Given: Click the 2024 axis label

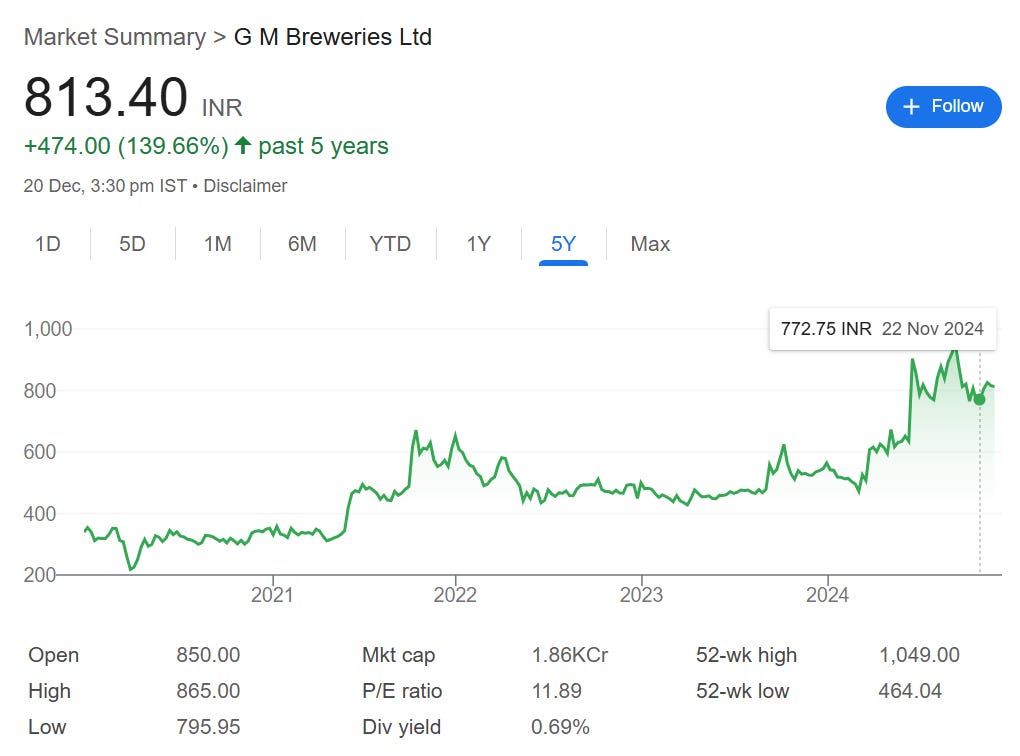Looking at the screenshot, I should 827,595.
